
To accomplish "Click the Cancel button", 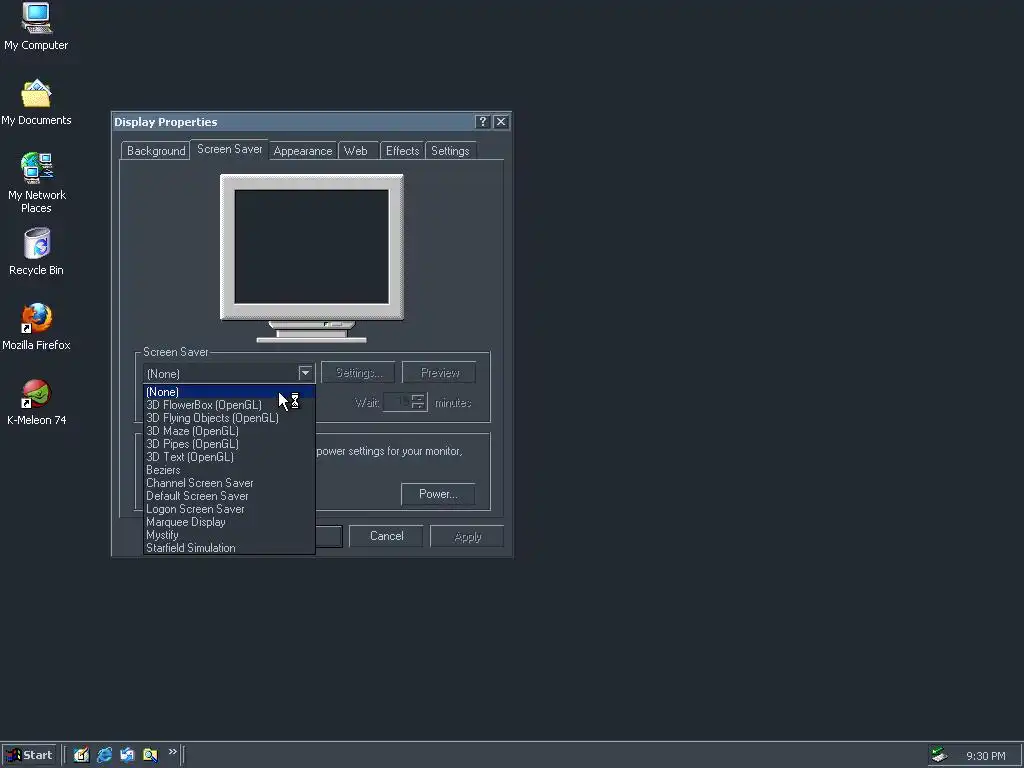I will coord(387,536).
